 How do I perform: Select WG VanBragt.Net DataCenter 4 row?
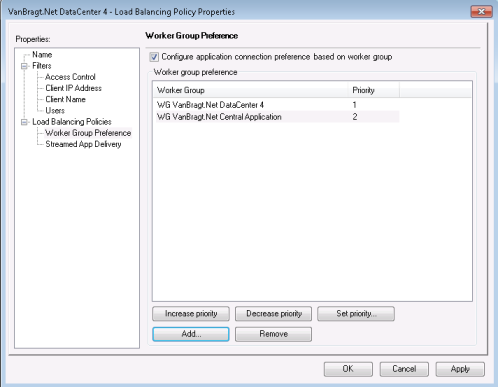[x=277, y=105]
